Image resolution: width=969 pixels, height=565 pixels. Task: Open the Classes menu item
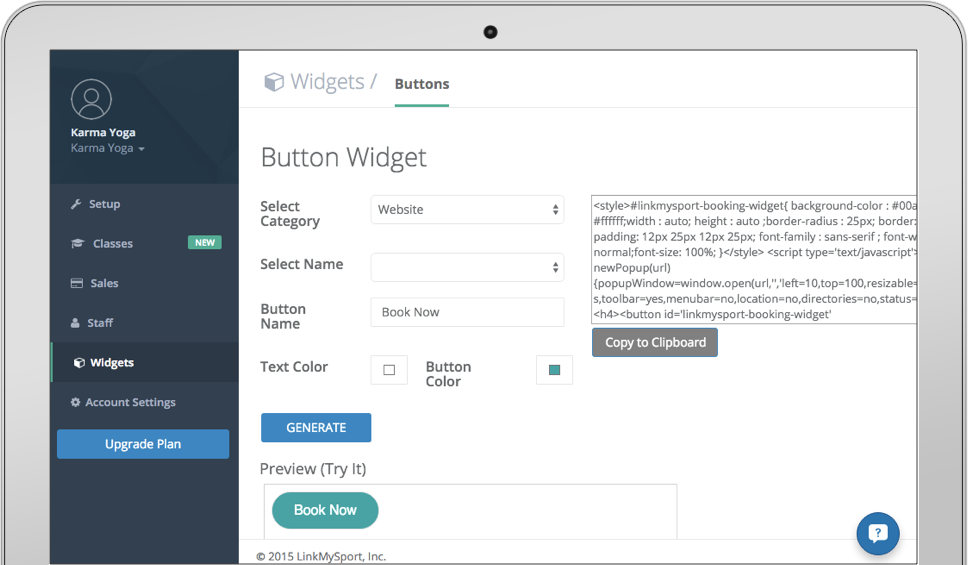click(113, 244)
